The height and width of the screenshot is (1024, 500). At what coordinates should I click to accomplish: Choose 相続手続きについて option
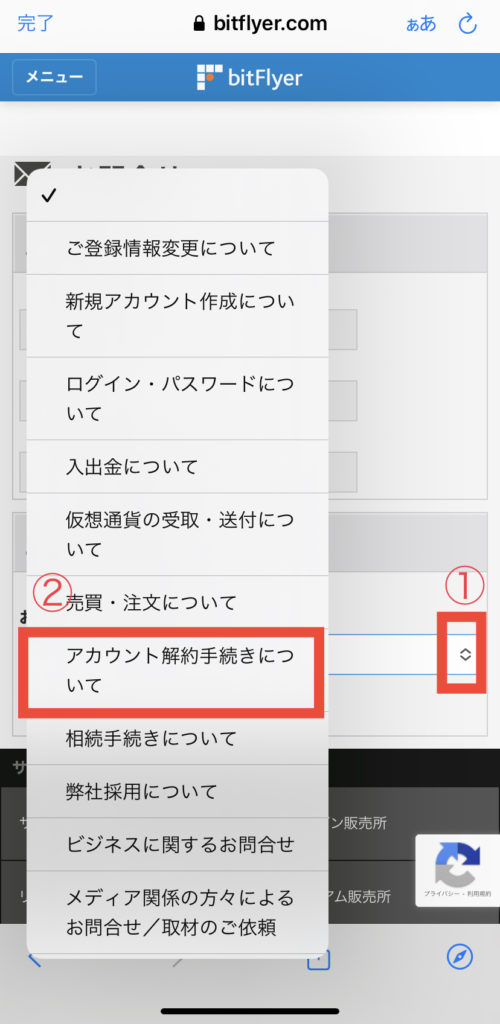(178, 739)
